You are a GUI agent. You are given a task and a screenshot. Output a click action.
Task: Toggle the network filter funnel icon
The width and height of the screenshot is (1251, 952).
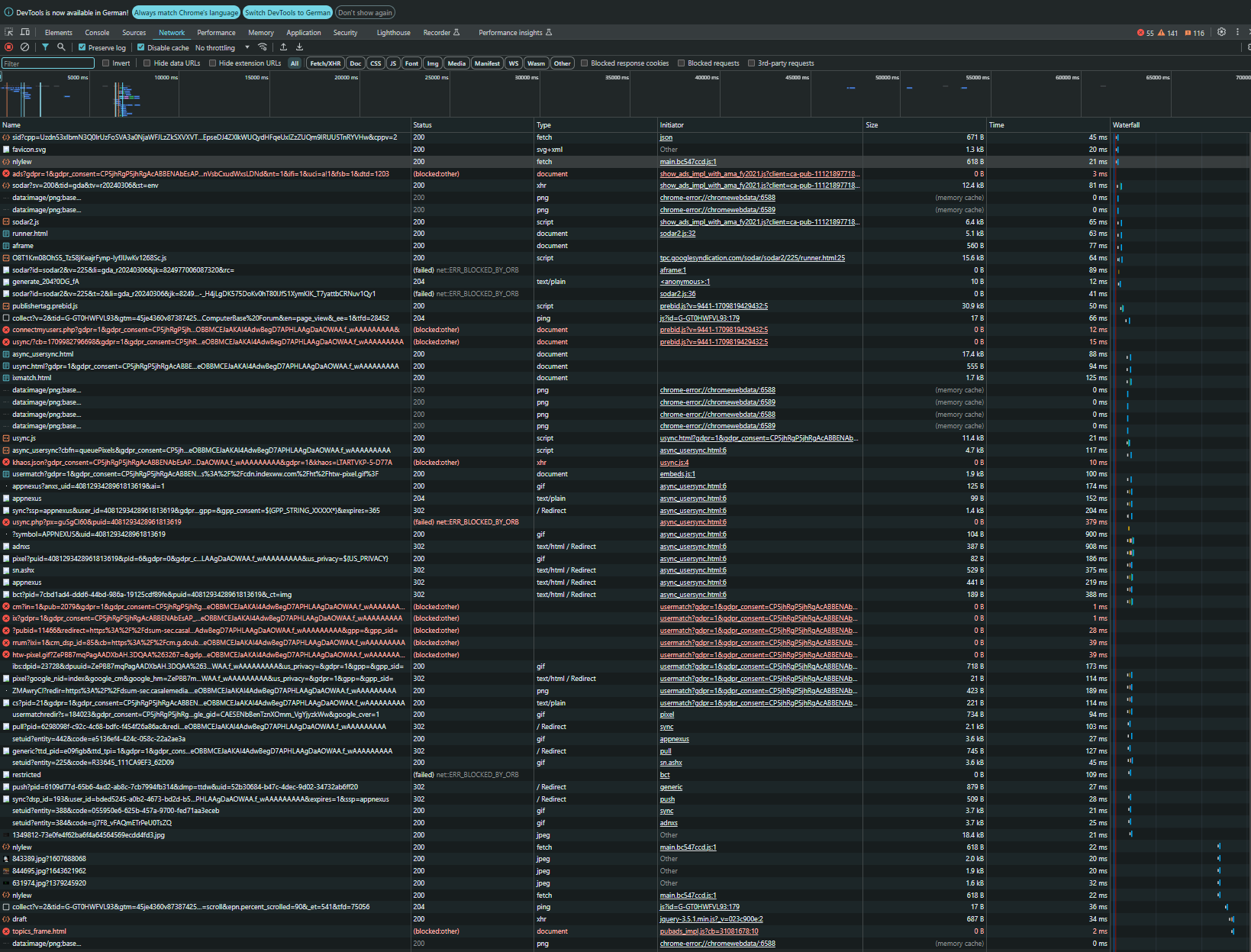(x=45, y=47)
